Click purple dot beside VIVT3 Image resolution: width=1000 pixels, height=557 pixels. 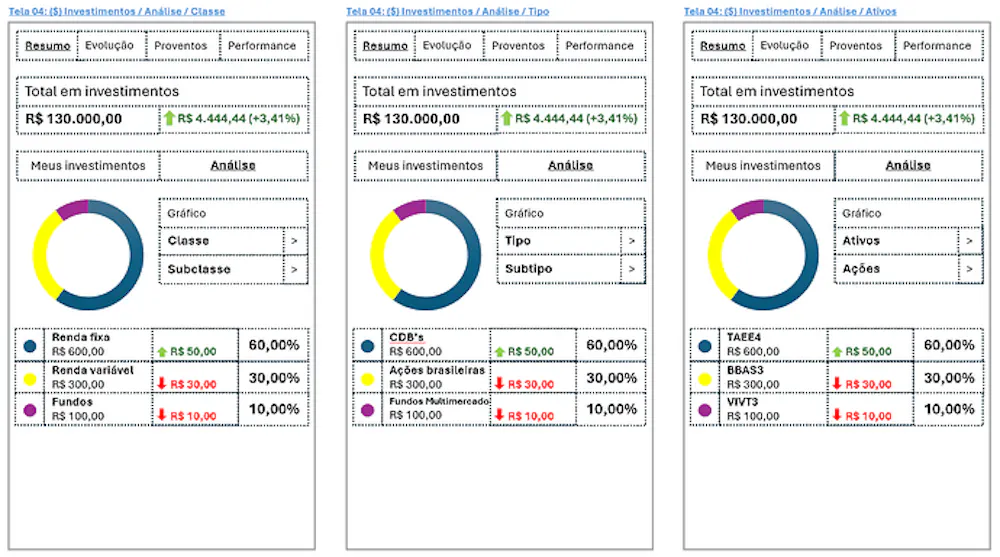click(x=705, y=410)
